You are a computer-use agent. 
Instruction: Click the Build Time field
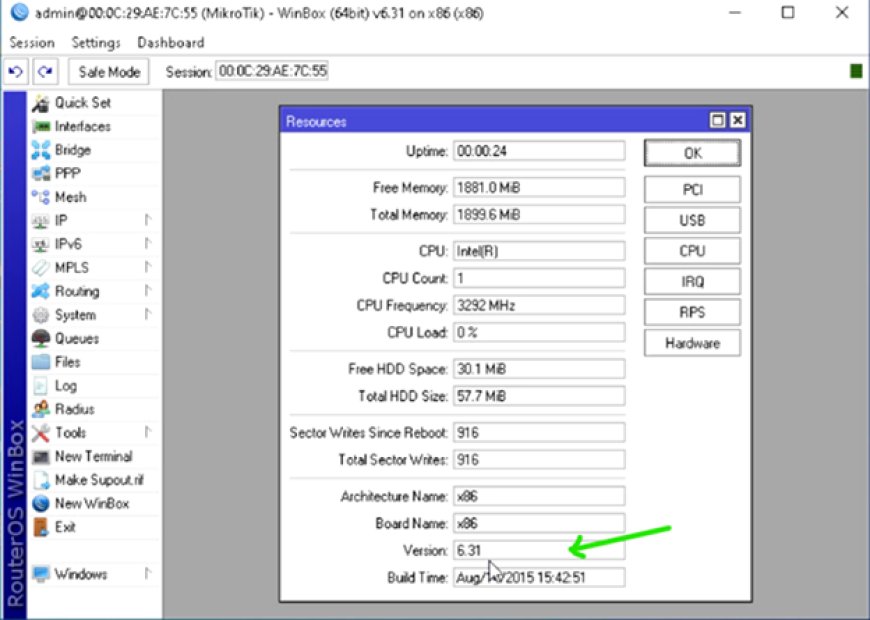[x=539, y=578]
